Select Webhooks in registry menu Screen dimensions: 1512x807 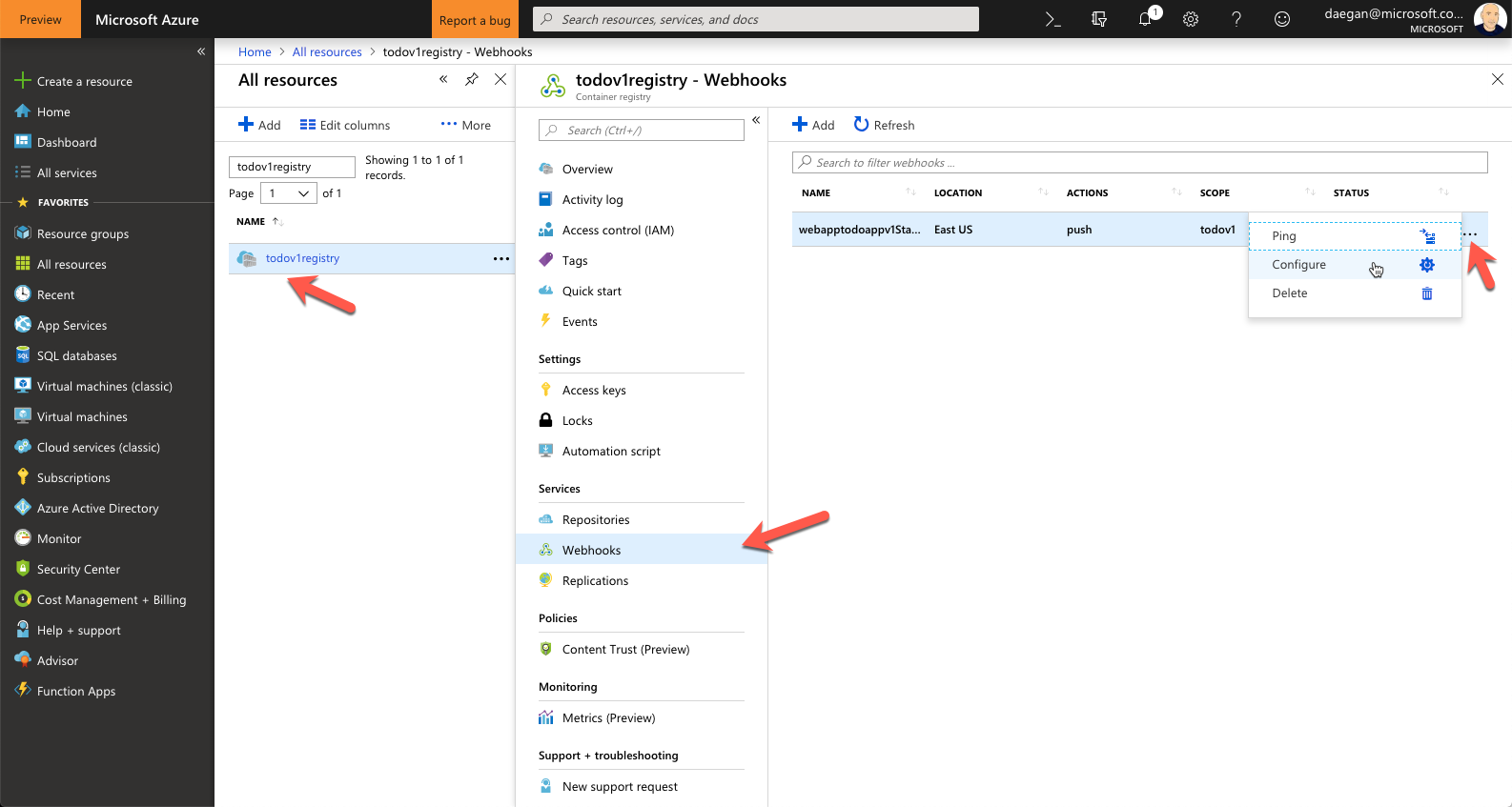(642, 550)
